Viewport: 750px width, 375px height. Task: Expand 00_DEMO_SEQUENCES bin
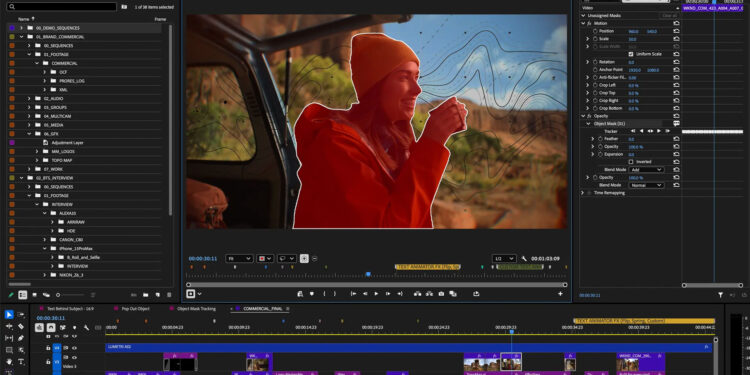(21, 28)
